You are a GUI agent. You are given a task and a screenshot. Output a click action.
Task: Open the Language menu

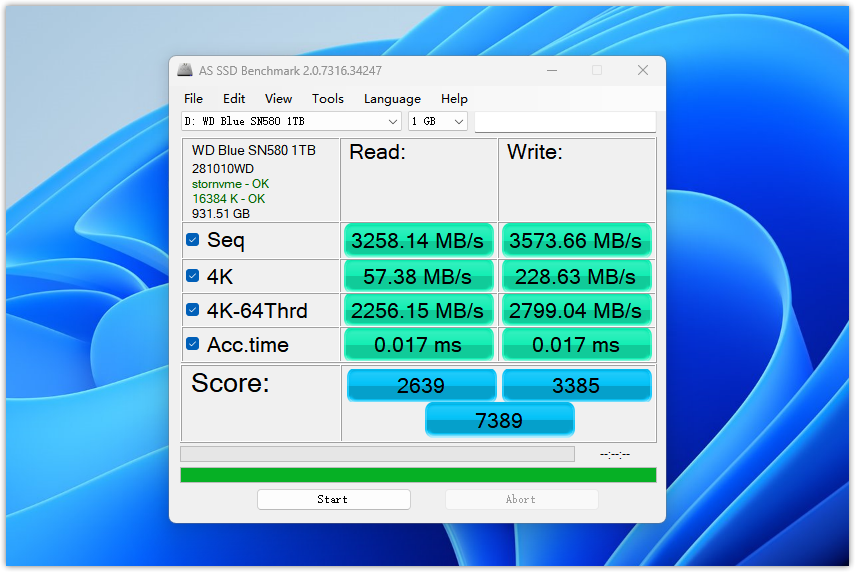[x=392, y=99]
